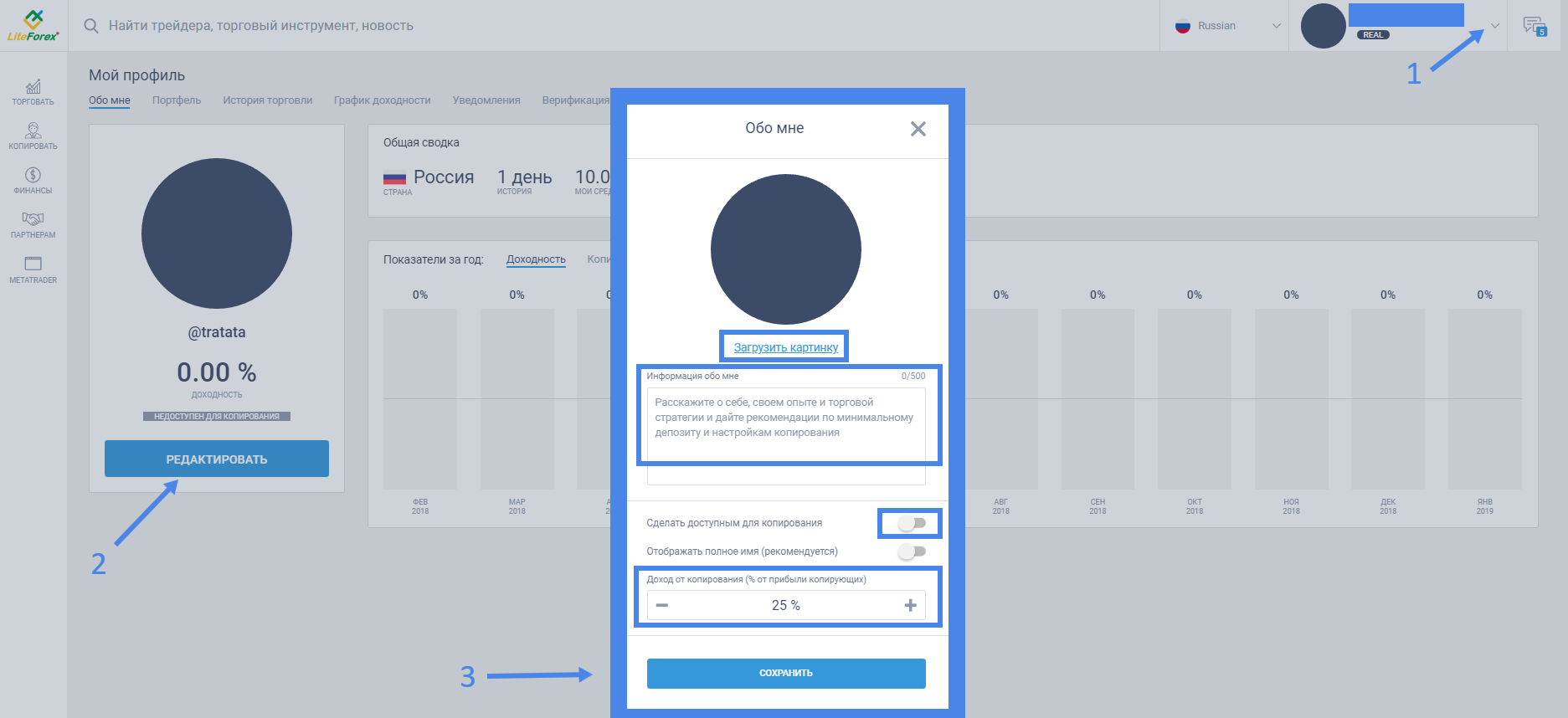
Task: Toggle Отображать полное имя switch
Action: click(912, 551)
